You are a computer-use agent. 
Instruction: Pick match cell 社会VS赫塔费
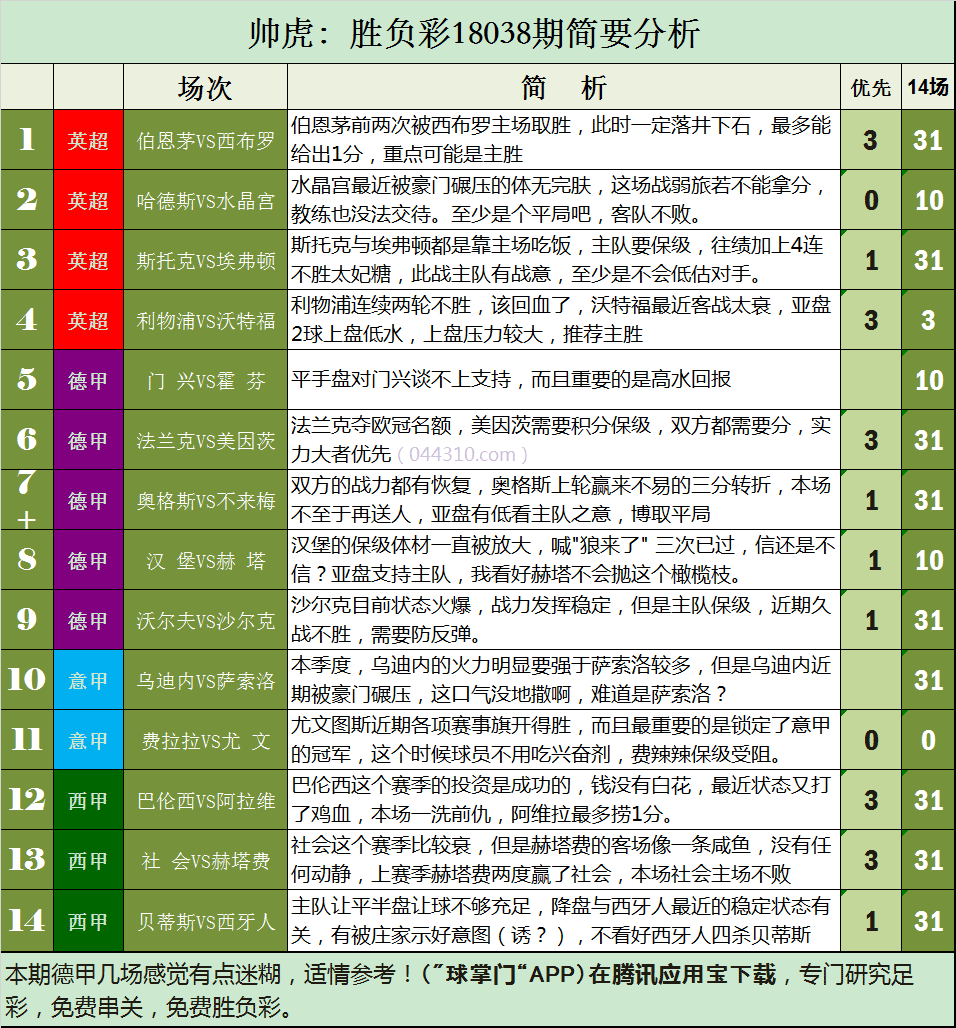(x=205, y=860)
